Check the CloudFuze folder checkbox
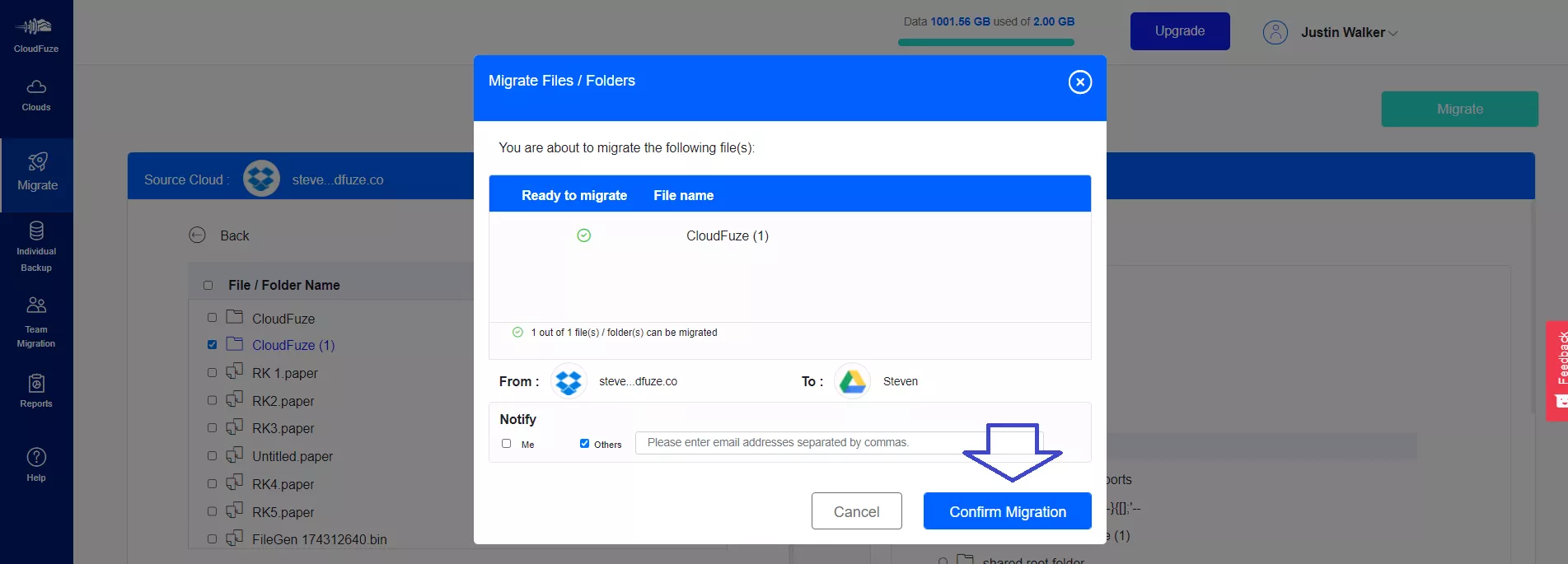Viewport: 1568px width, 564px height. (212, 317)
